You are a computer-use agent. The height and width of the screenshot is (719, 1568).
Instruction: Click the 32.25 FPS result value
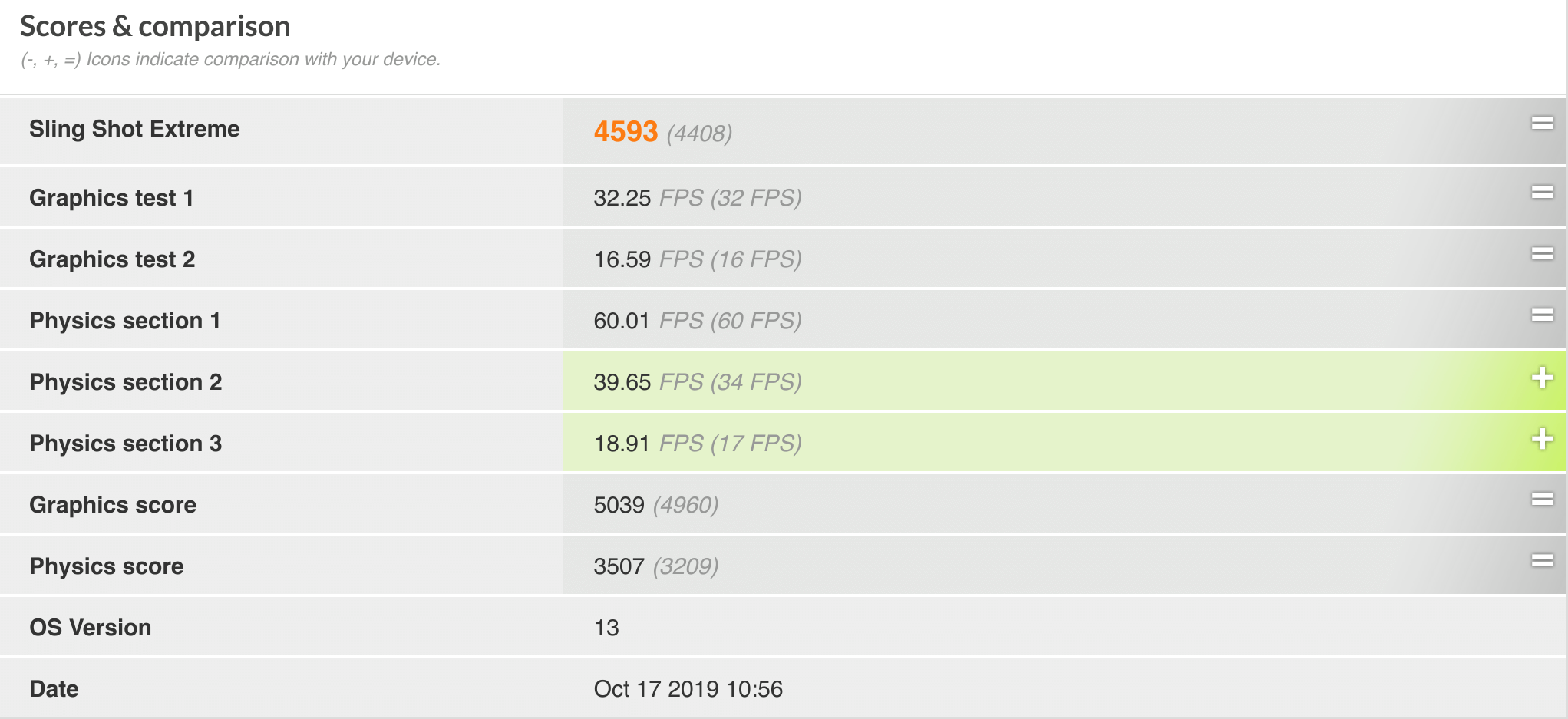(622, 198)
